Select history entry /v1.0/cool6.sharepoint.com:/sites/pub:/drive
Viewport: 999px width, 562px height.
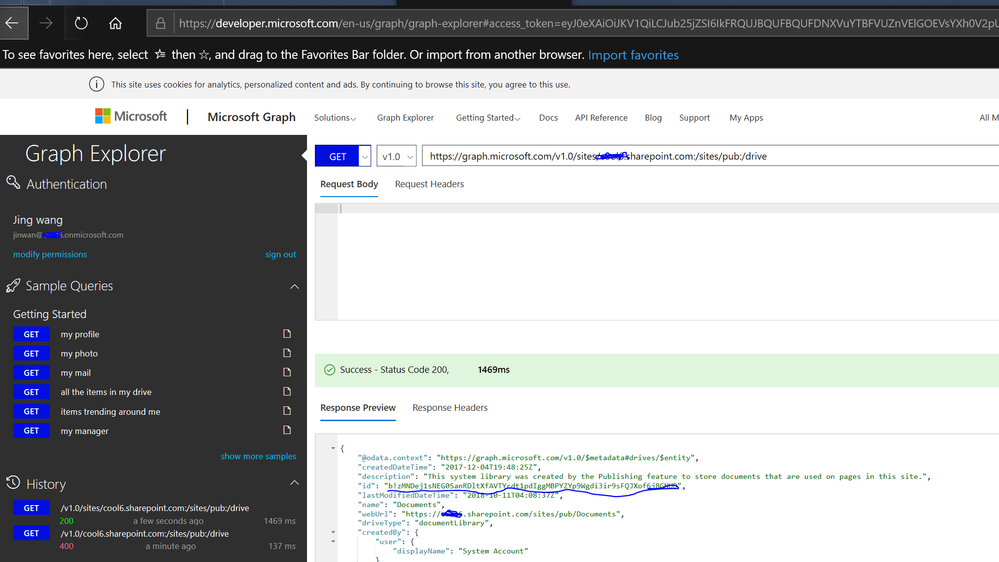145,533
